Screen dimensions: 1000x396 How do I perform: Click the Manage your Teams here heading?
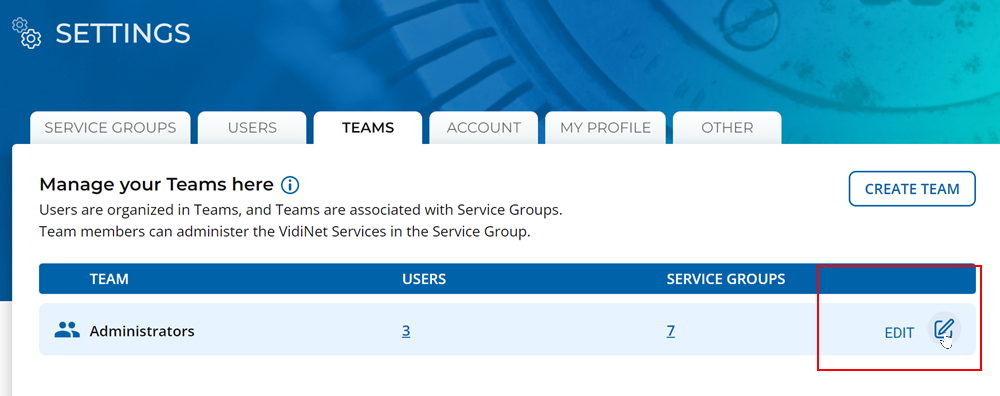click(x=156, y=185)
